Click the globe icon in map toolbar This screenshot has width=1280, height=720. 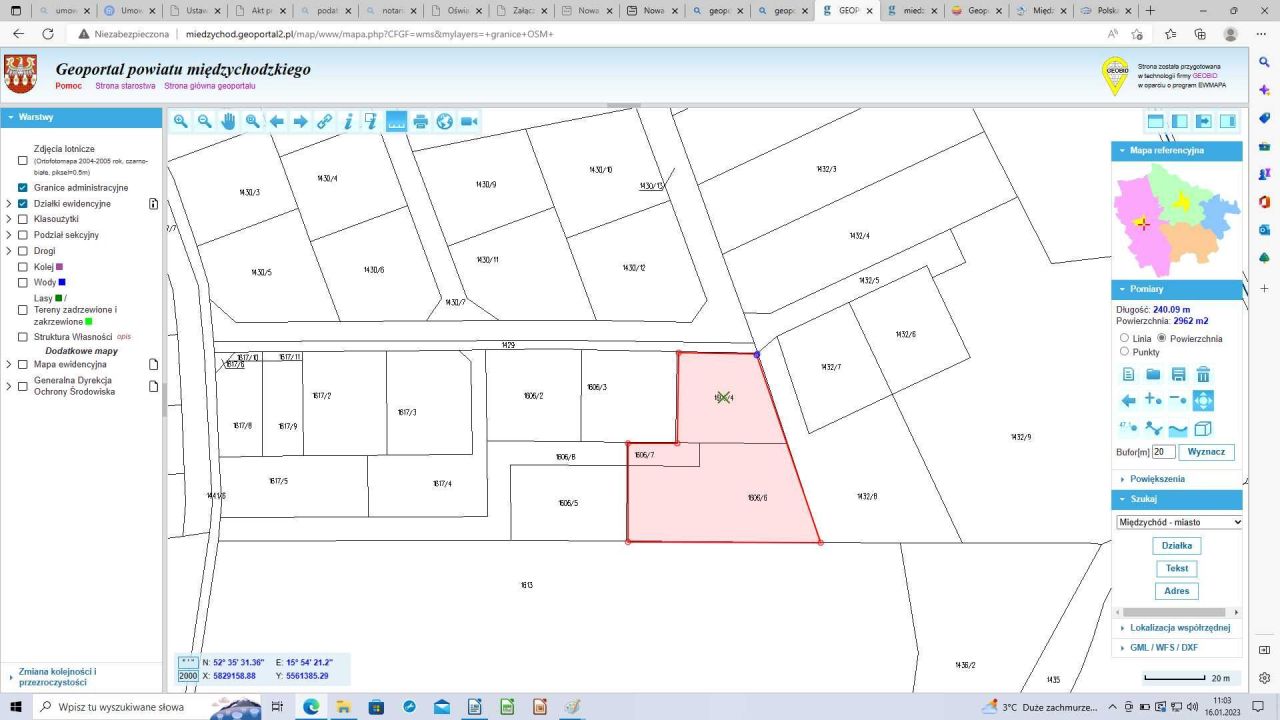click(445, 121)
